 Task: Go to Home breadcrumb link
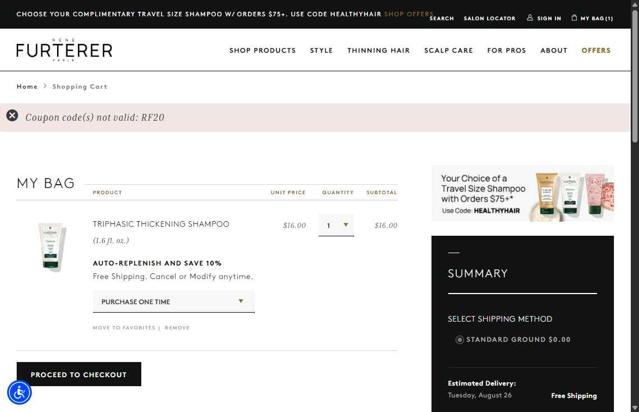(27, 86)
